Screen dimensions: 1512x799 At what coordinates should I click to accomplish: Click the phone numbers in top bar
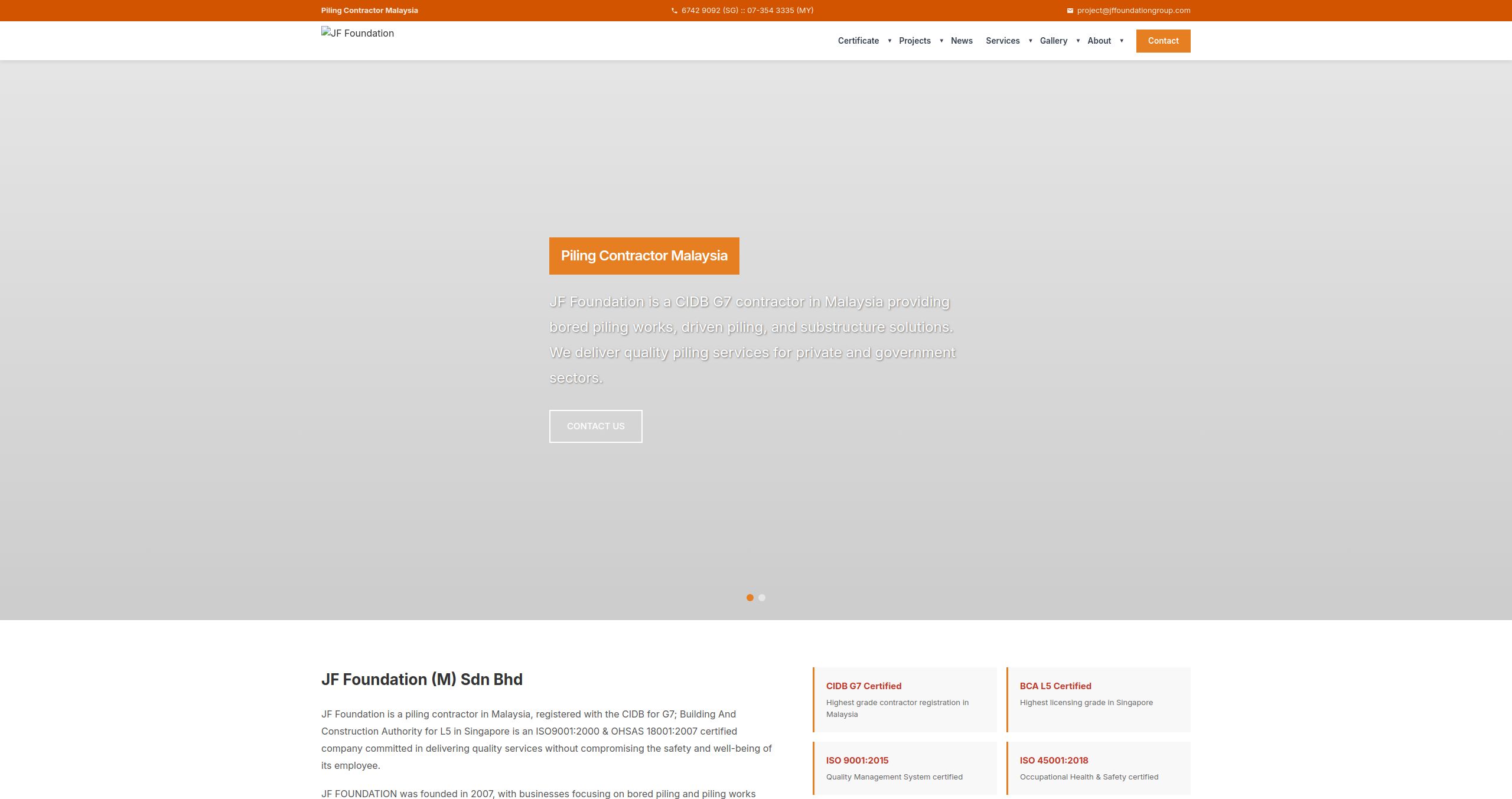coord(747,11)
